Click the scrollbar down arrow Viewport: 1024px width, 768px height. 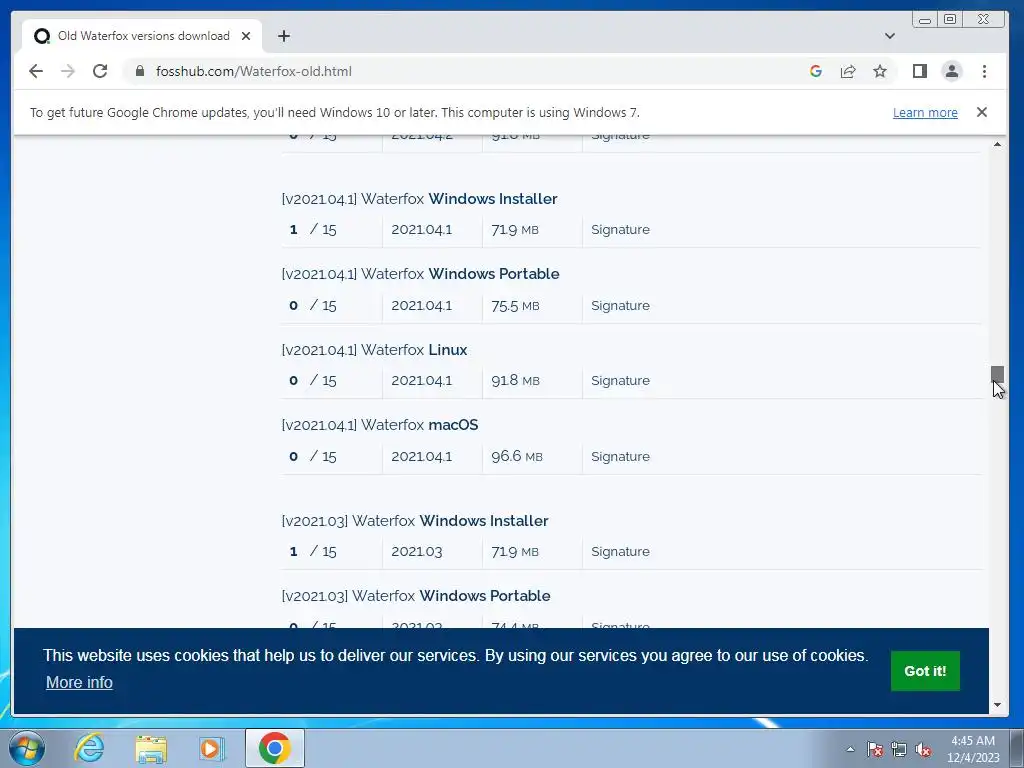[x=997, y=705]
